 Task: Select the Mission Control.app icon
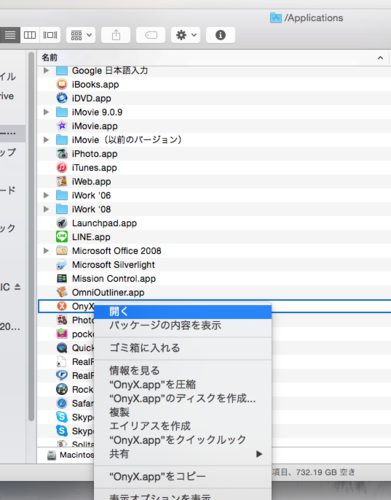(62, 278)
